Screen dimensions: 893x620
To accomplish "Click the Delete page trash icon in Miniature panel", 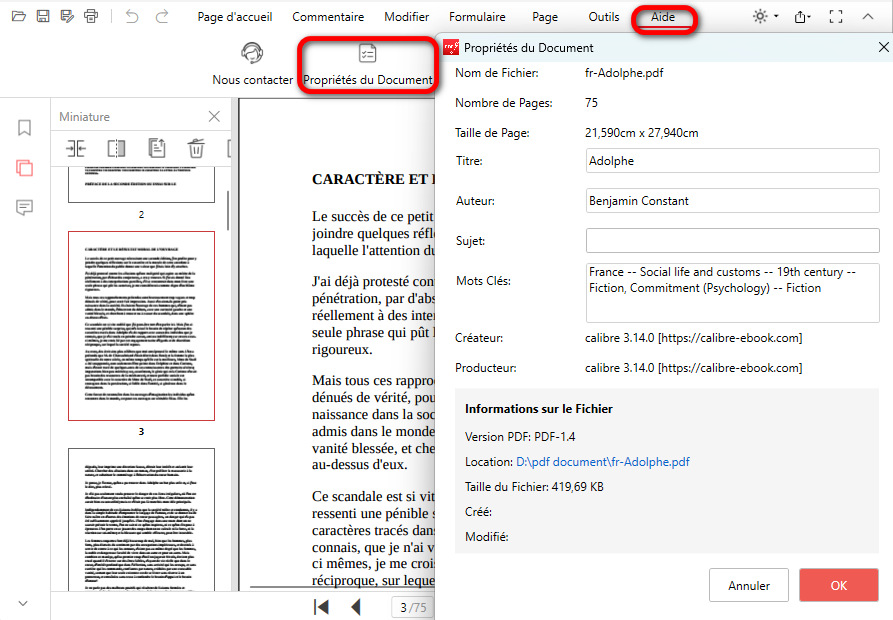I will [x=196, y=149].
